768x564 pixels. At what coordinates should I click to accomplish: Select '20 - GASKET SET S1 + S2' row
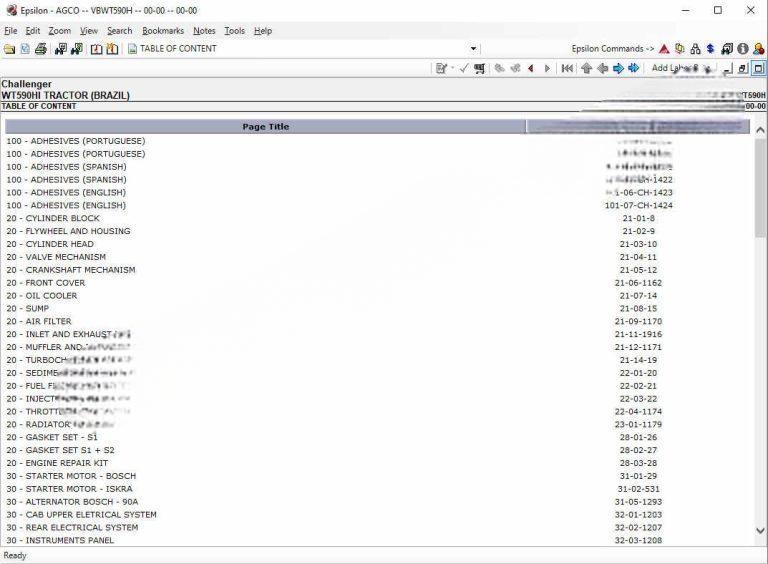click(377, 450)
